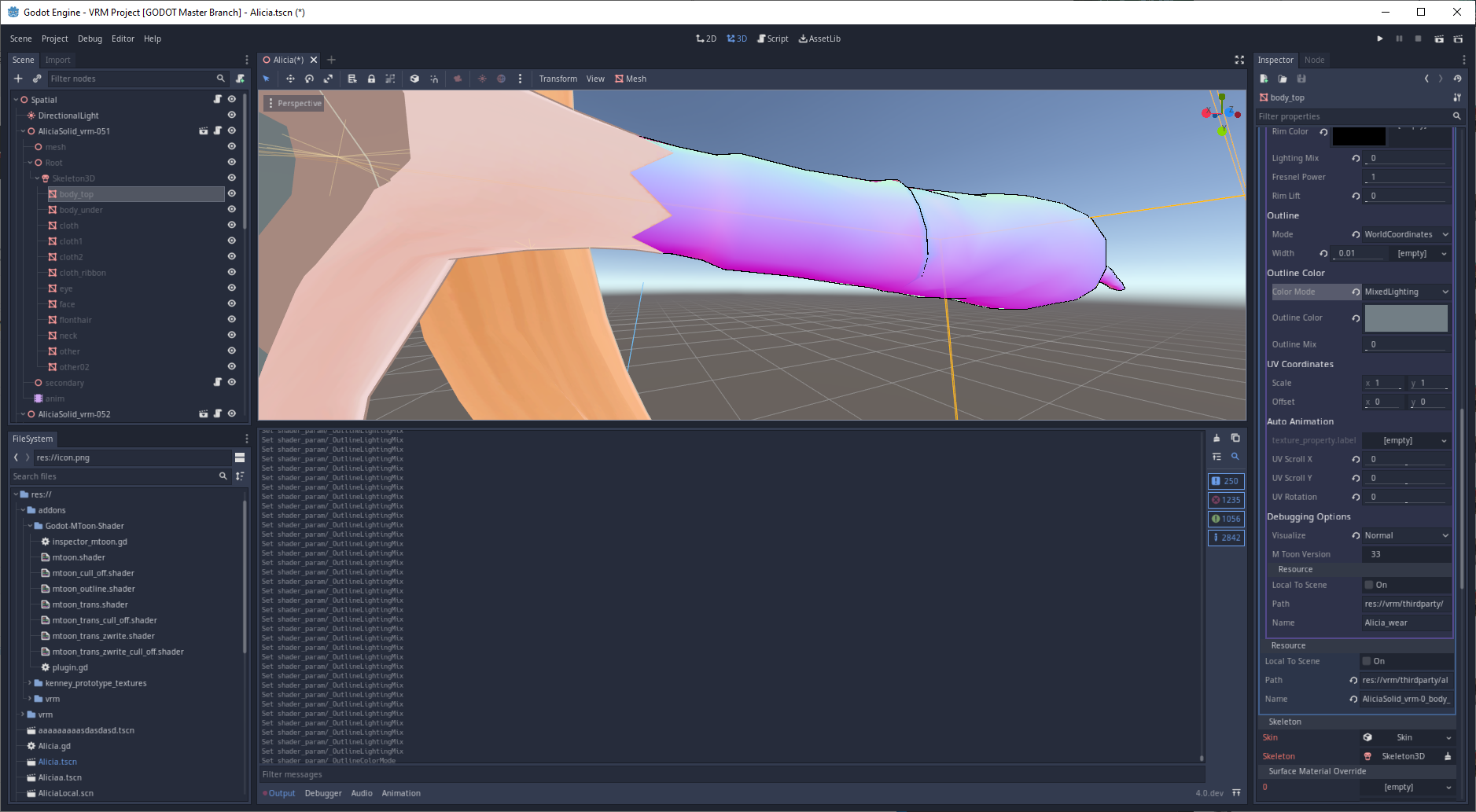Open the Outline Mode WorldCoordinates dropdown

(1406, 234)
